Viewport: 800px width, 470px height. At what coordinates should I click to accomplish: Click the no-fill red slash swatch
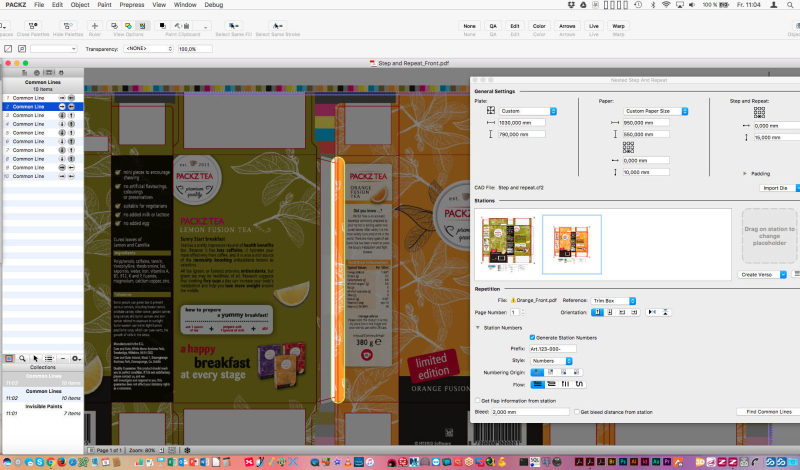click(8, 49)
